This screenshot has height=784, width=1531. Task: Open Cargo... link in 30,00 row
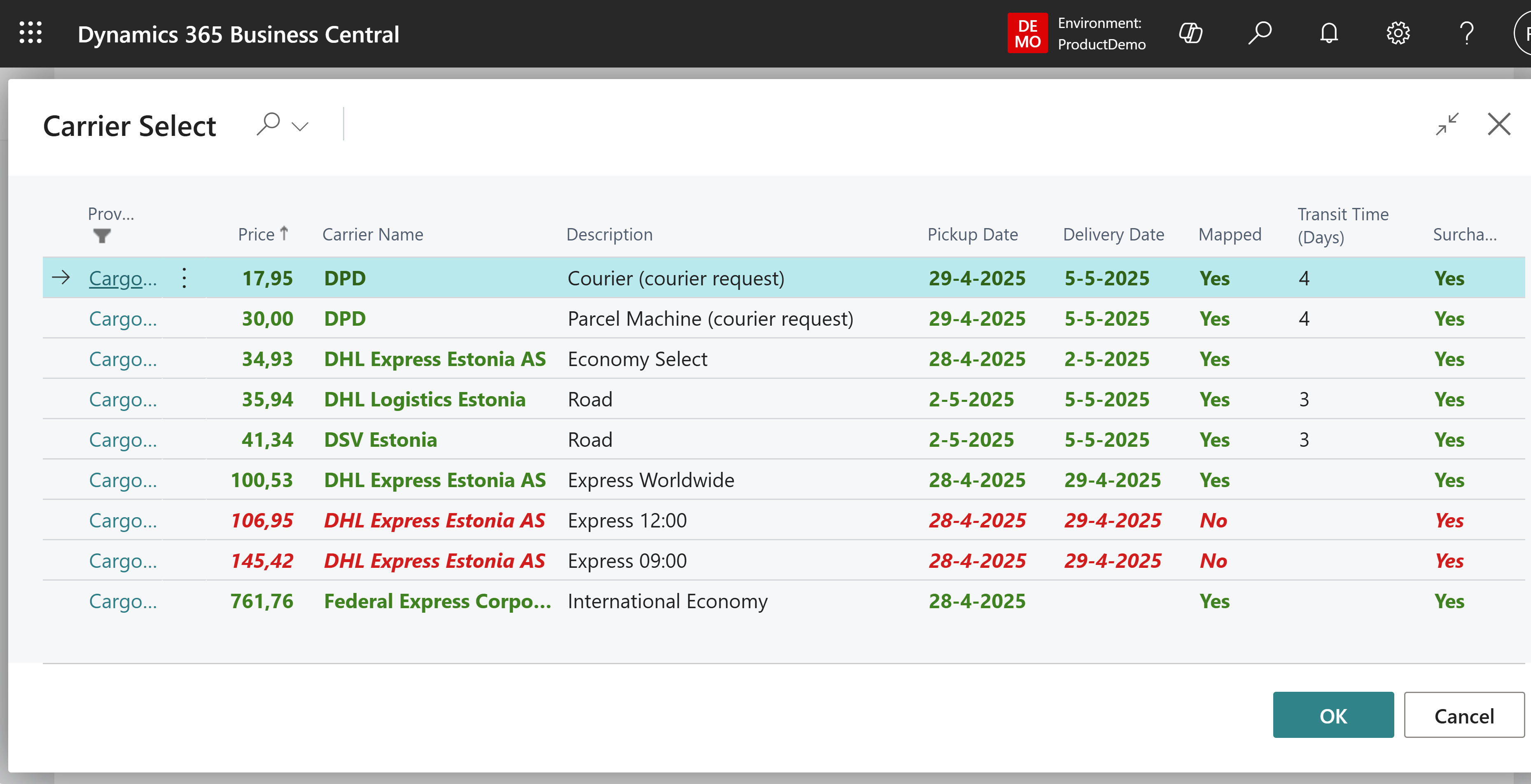tap(123, 319)
